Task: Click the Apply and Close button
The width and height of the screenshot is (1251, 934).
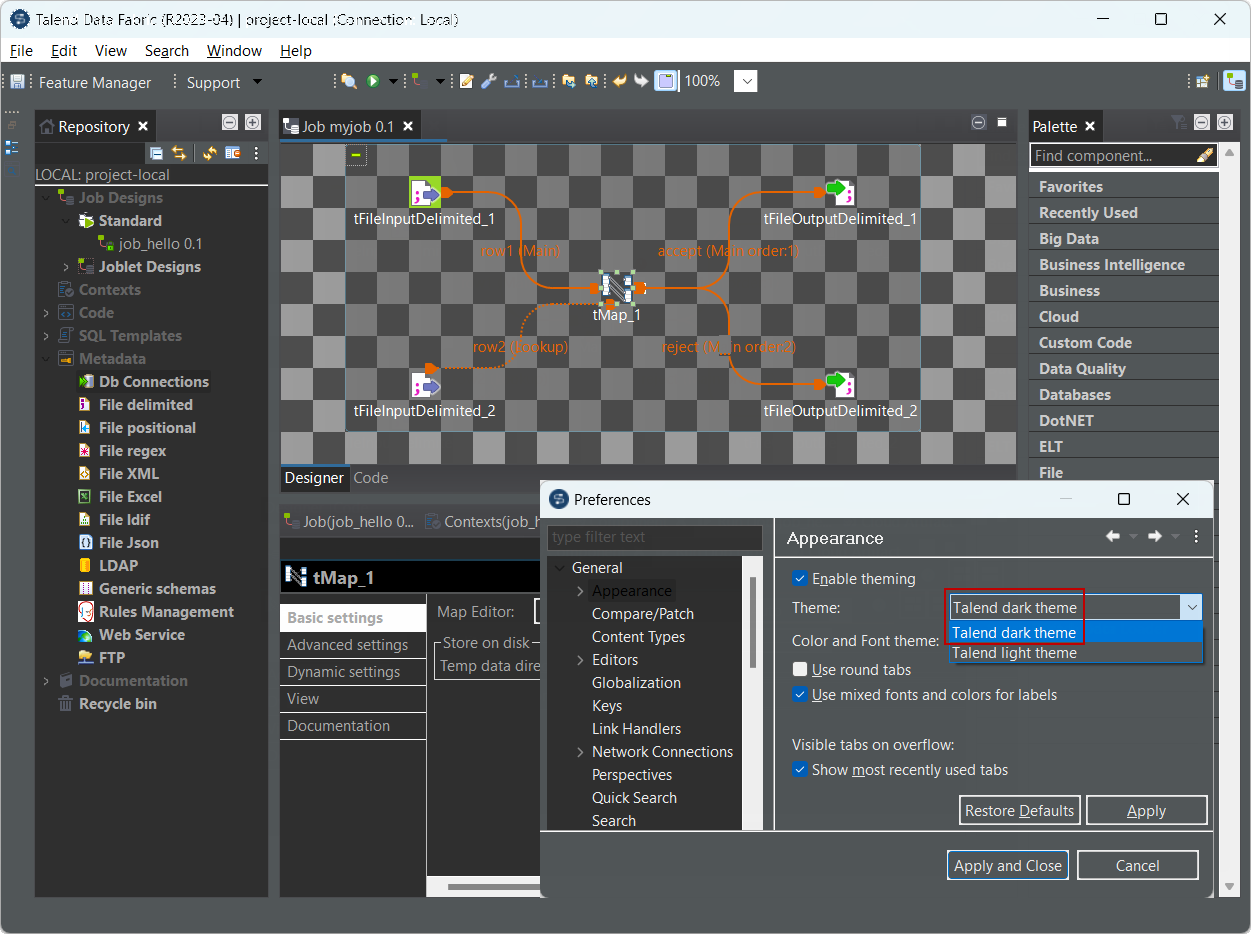Action: (x=1007, y=866)
